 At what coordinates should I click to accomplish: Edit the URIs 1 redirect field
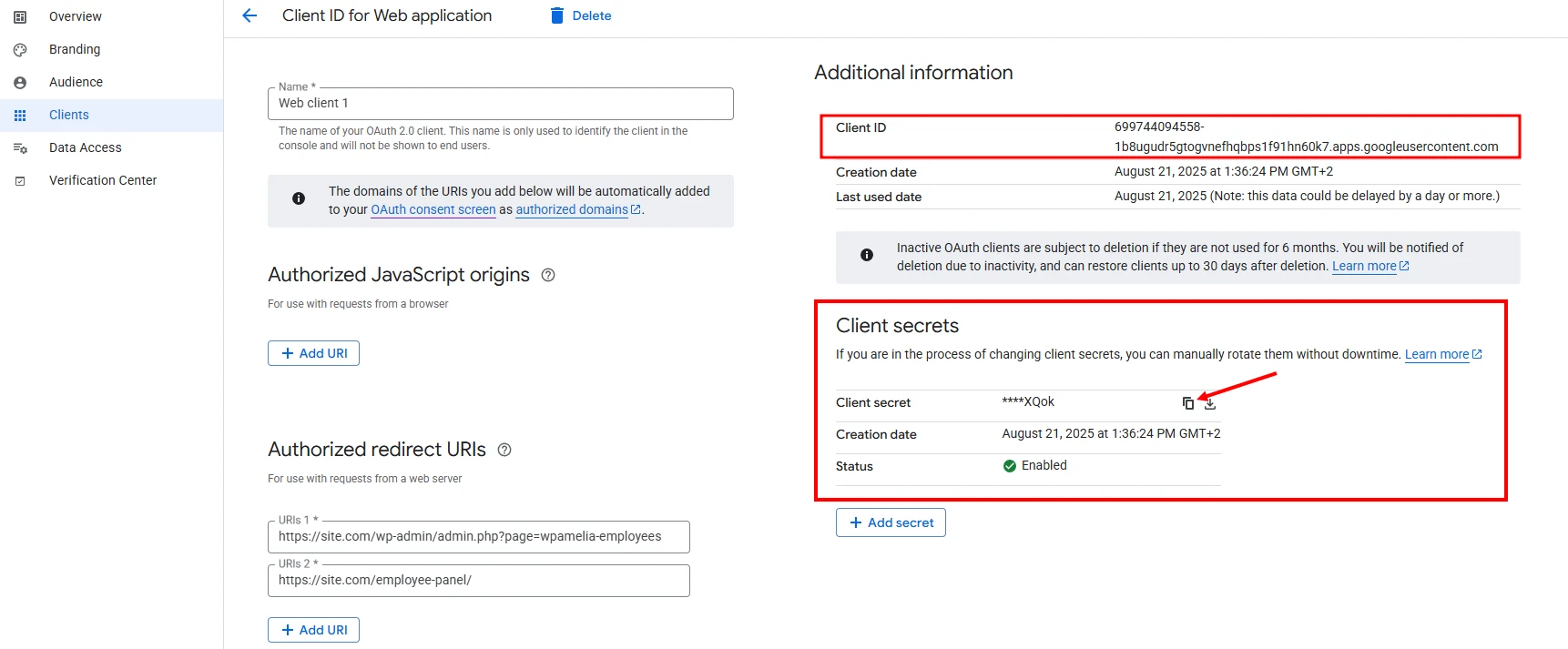pyautogui.click(x=479, y=537)
